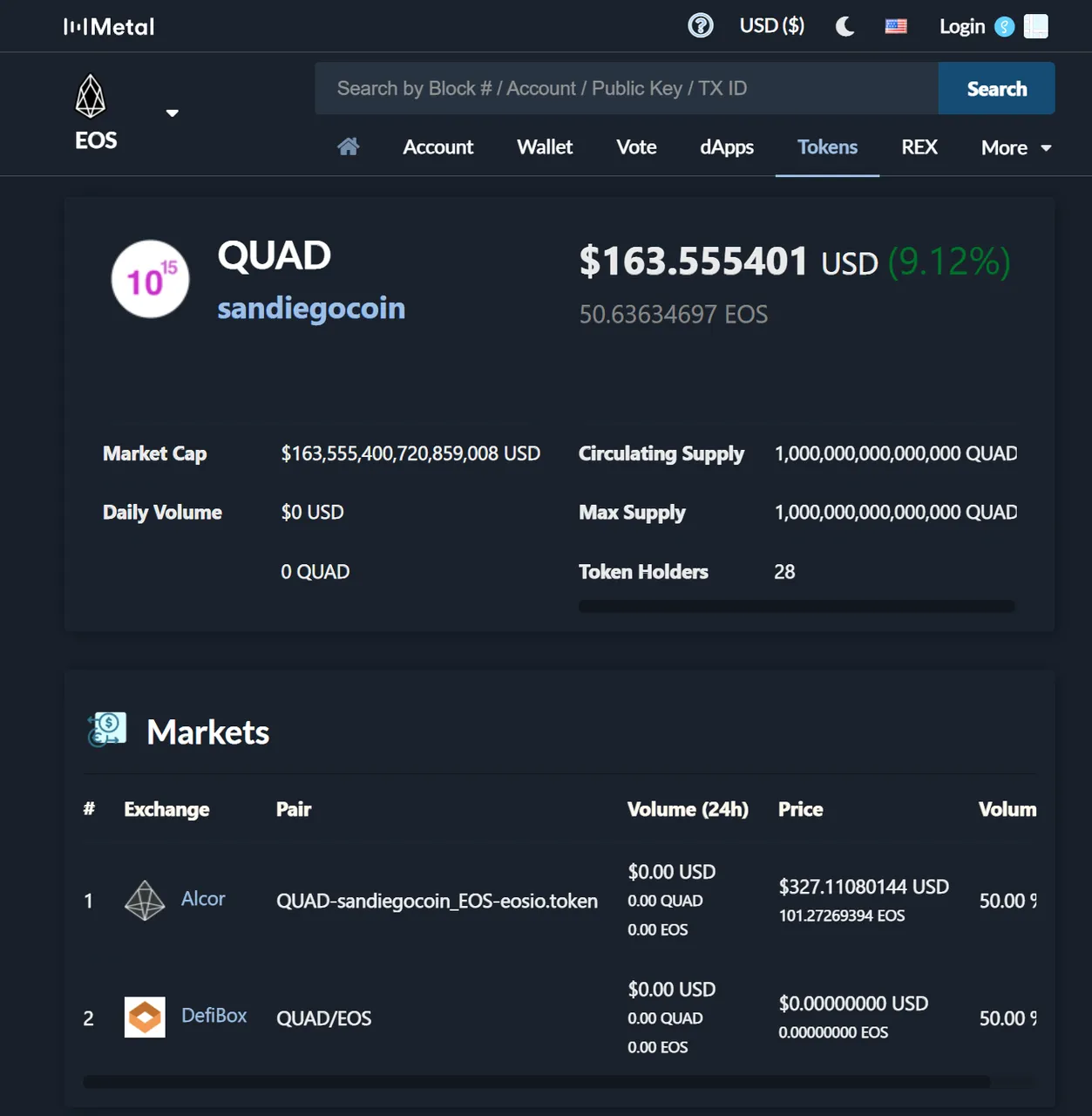
Task: Click the Price column header
Action: [x=800, y=809]
